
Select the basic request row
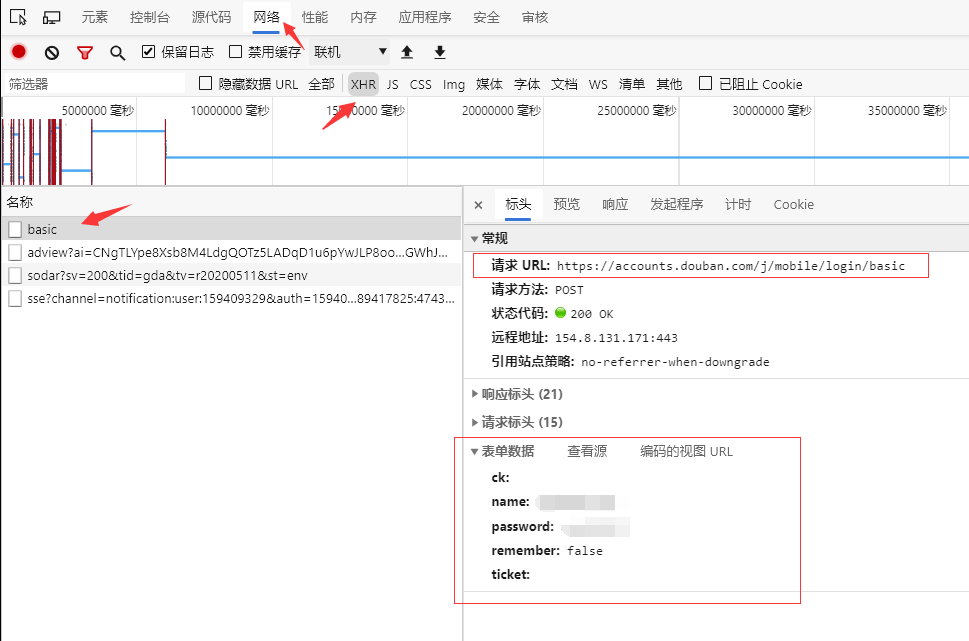(232, 229)
